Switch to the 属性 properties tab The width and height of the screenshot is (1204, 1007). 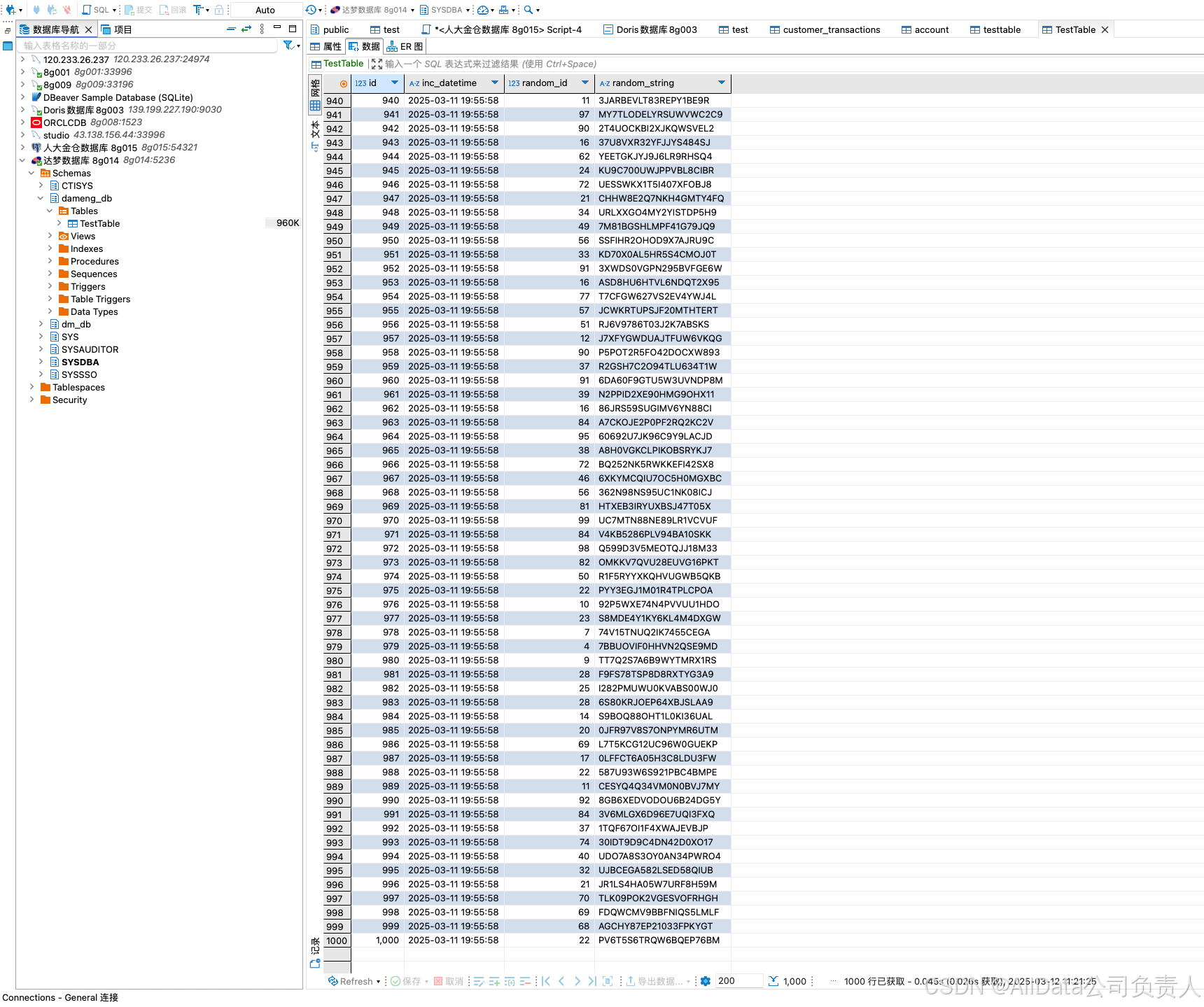[x=326, y=46]
